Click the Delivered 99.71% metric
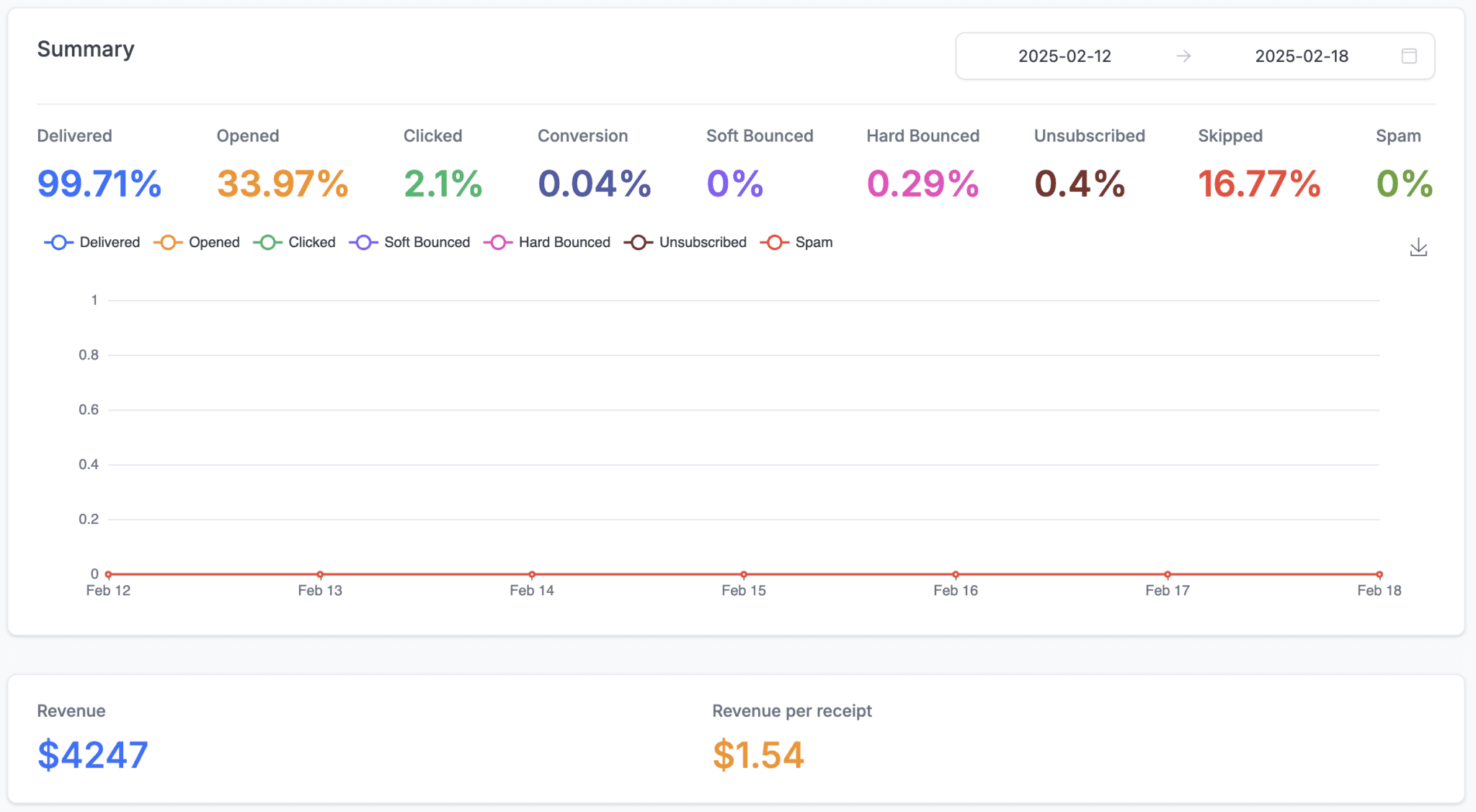This screenshot has width=1476, height=812. click(x=99, y=183)
